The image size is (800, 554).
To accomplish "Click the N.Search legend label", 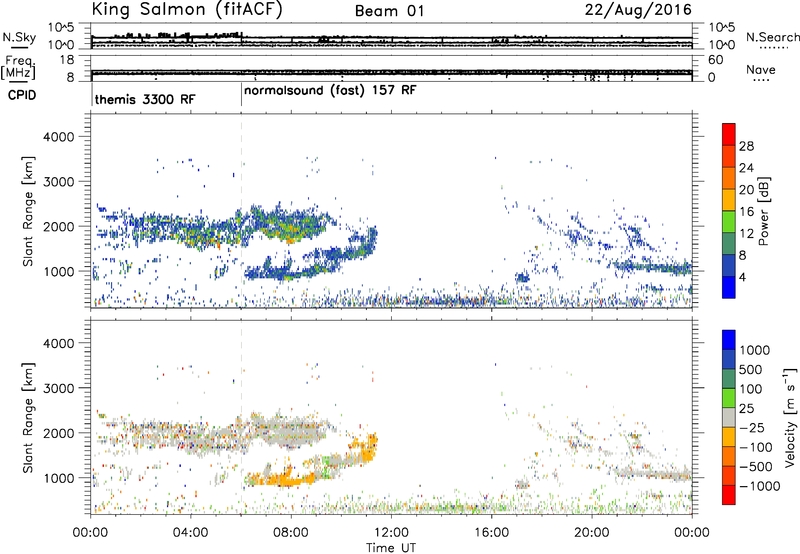I will tap(772, 37).
